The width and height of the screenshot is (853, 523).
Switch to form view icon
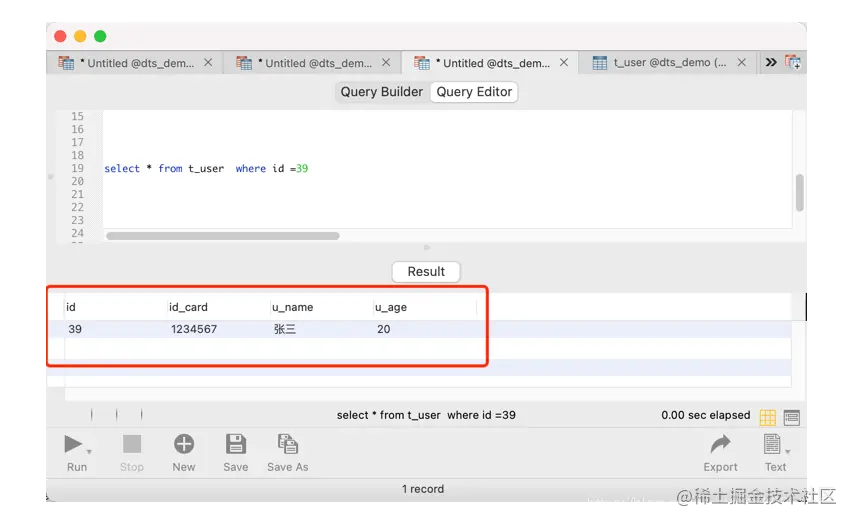pyautogui.click(x=792, y=417)
